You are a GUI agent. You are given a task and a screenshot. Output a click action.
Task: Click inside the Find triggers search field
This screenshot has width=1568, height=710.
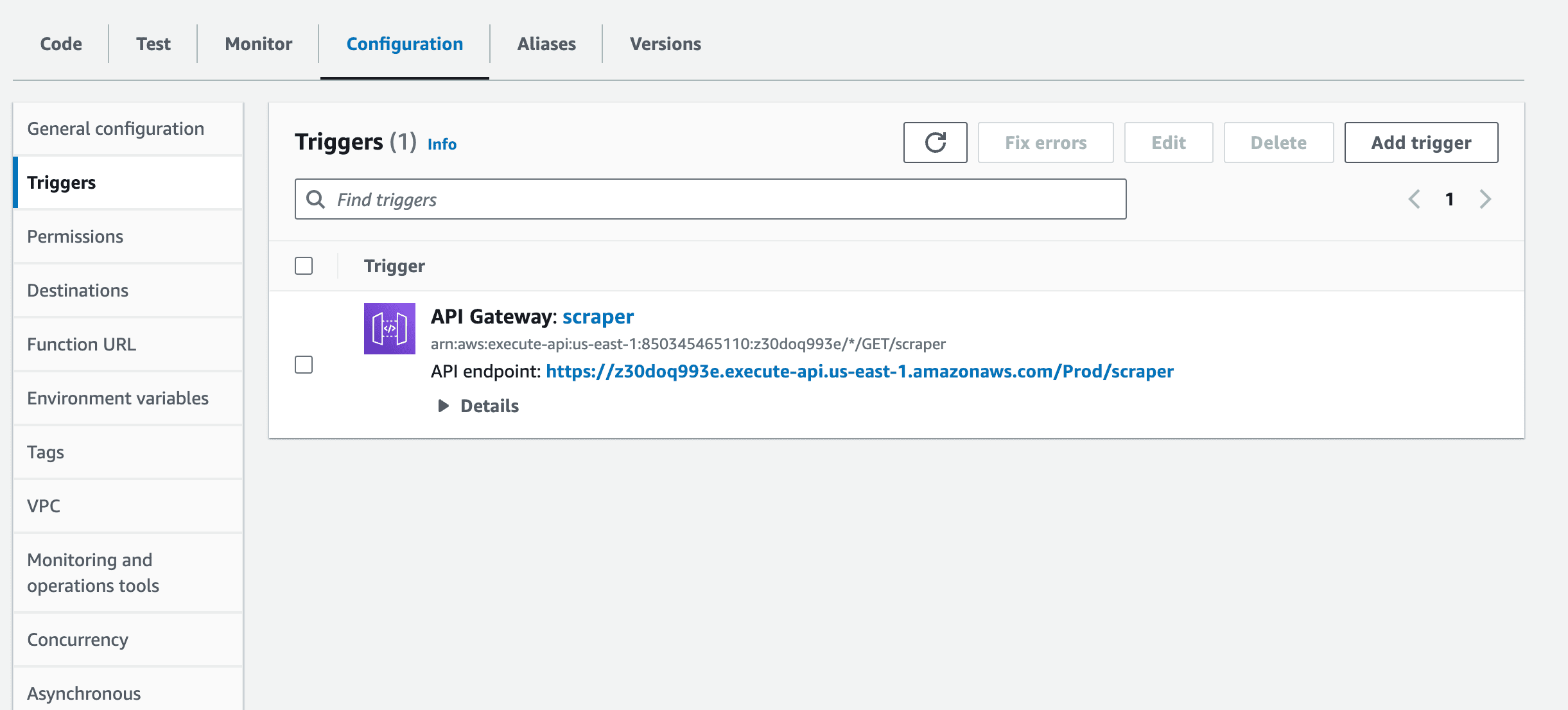point(642,200)
